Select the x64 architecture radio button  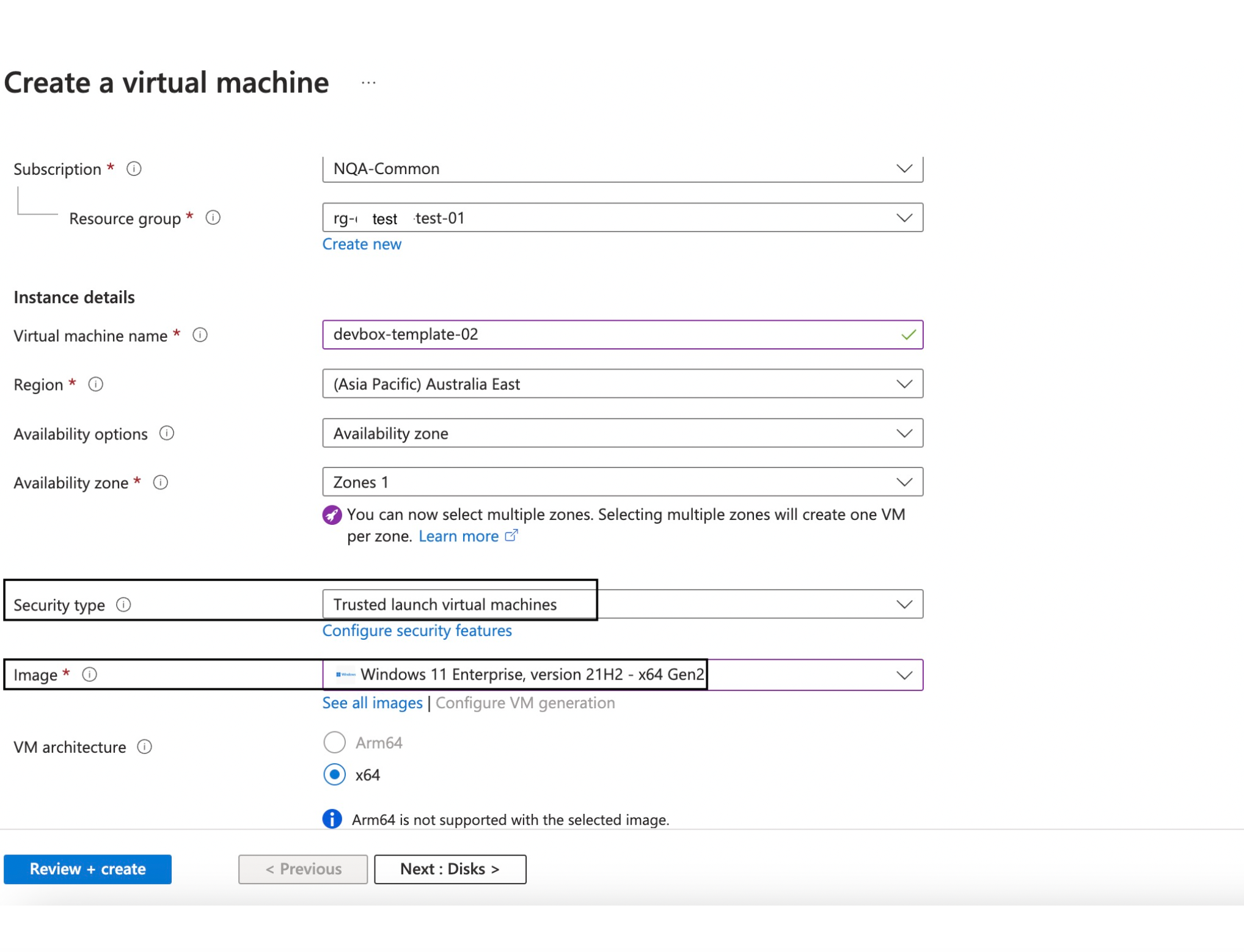pos(334,775)
